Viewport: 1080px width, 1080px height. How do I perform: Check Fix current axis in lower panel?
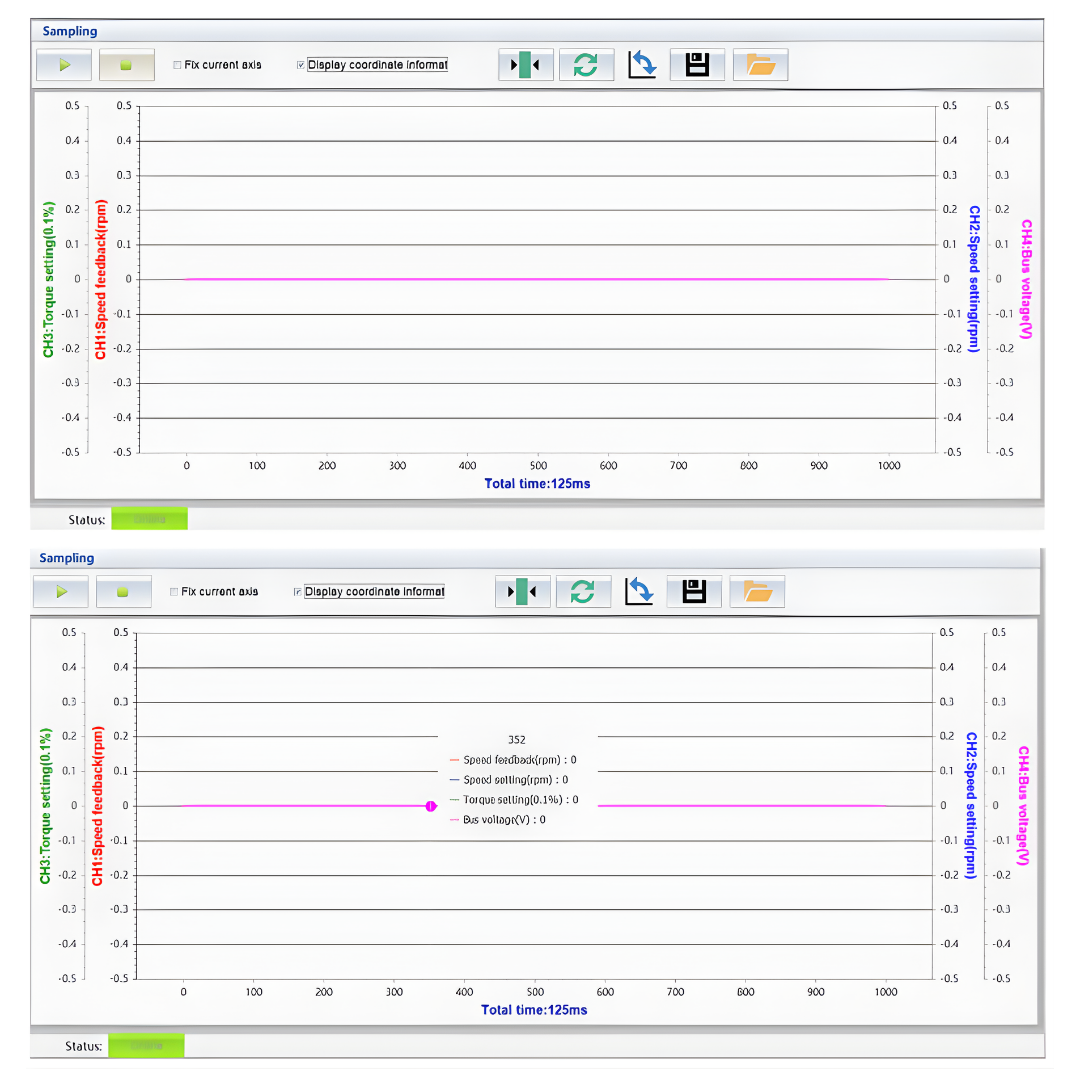point(174,592)
